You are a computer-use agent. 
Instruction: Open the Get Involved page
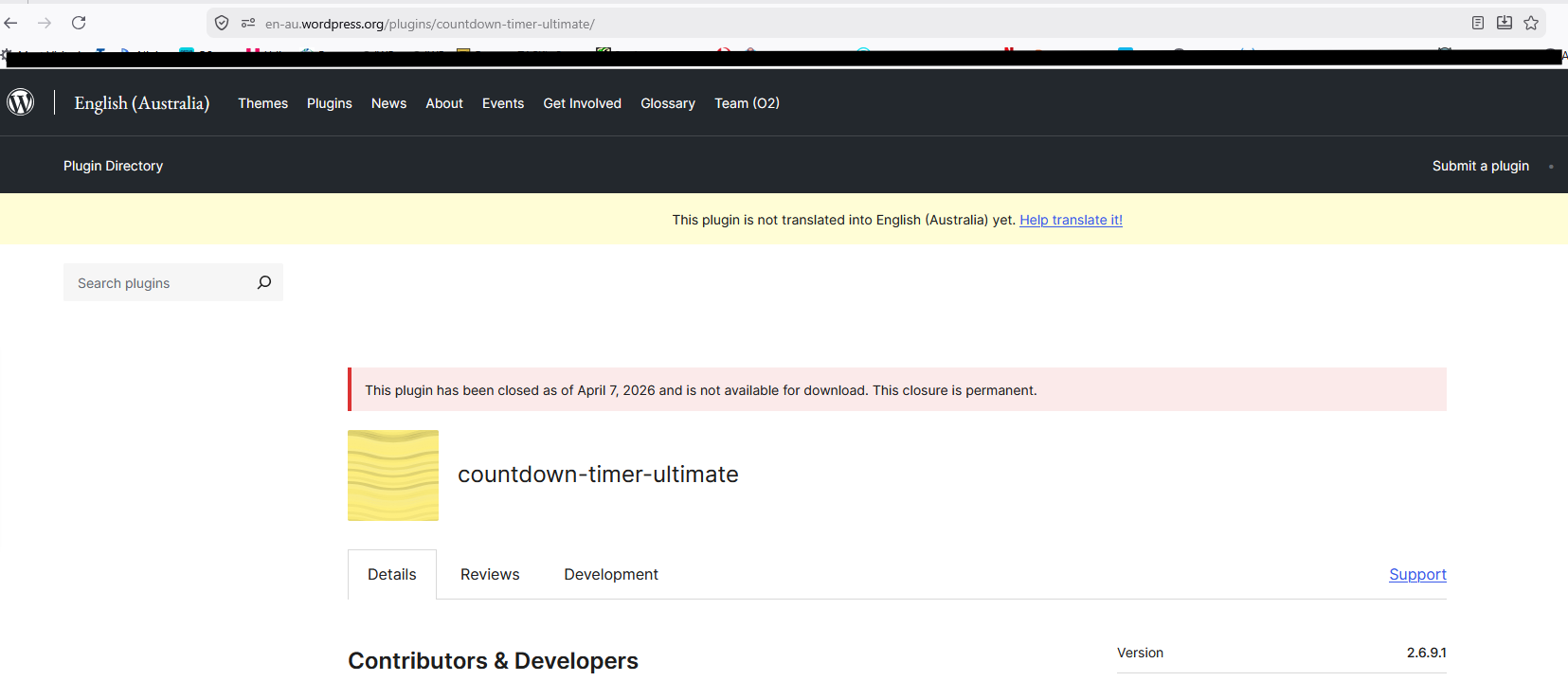pos(582,103)
